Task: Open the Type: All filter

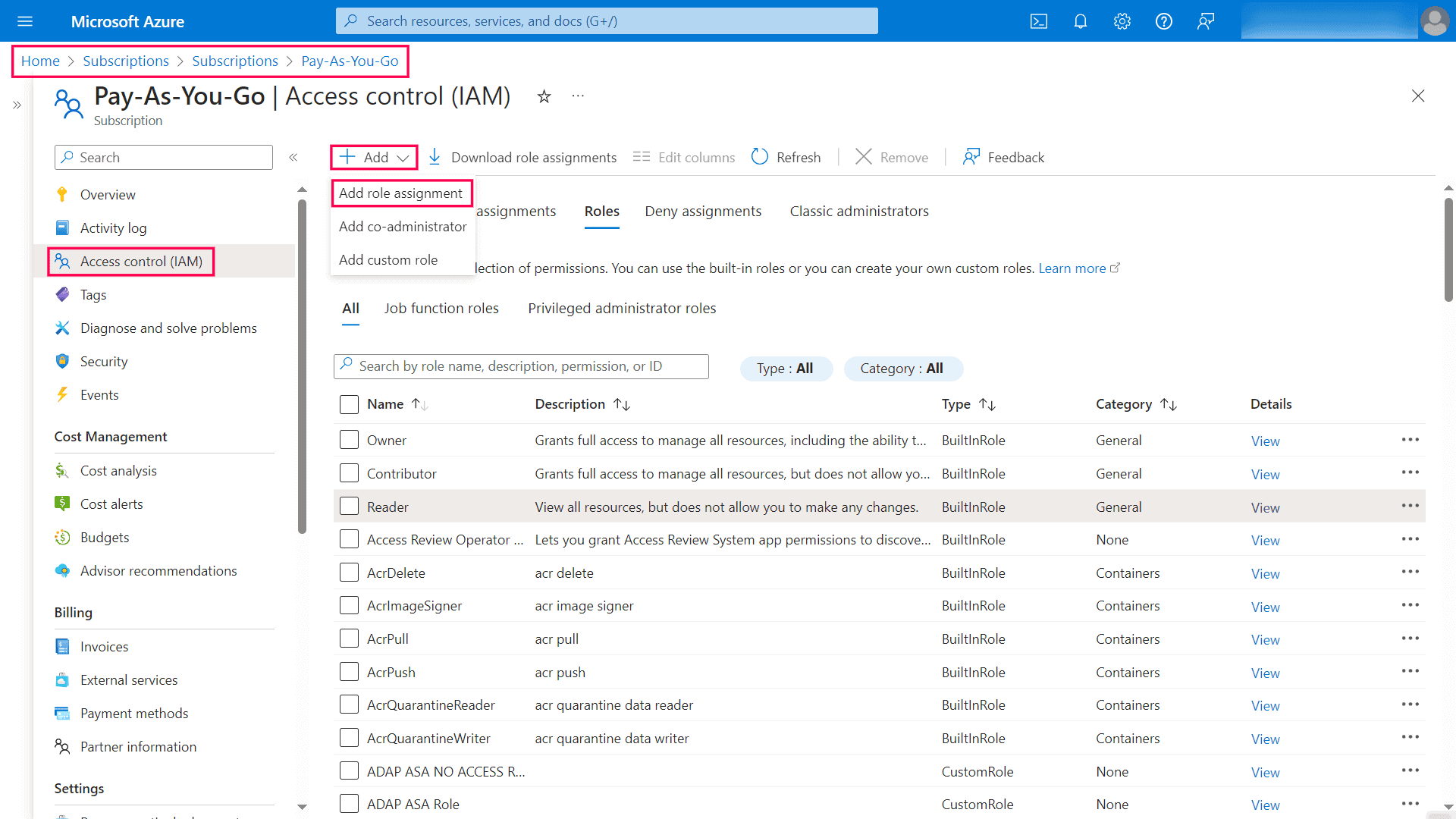Action: click(786, 369)
